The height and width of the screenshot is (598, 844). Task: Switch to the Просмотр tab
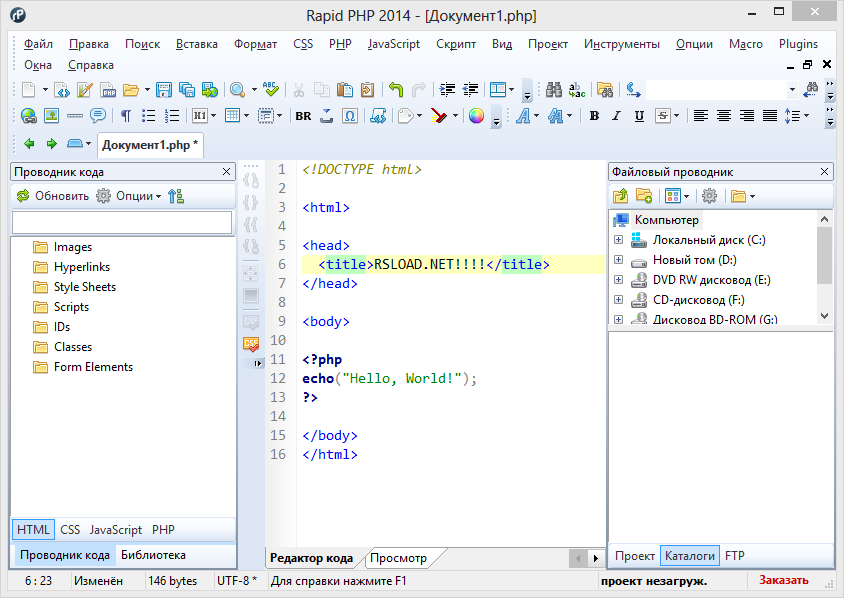399,558
